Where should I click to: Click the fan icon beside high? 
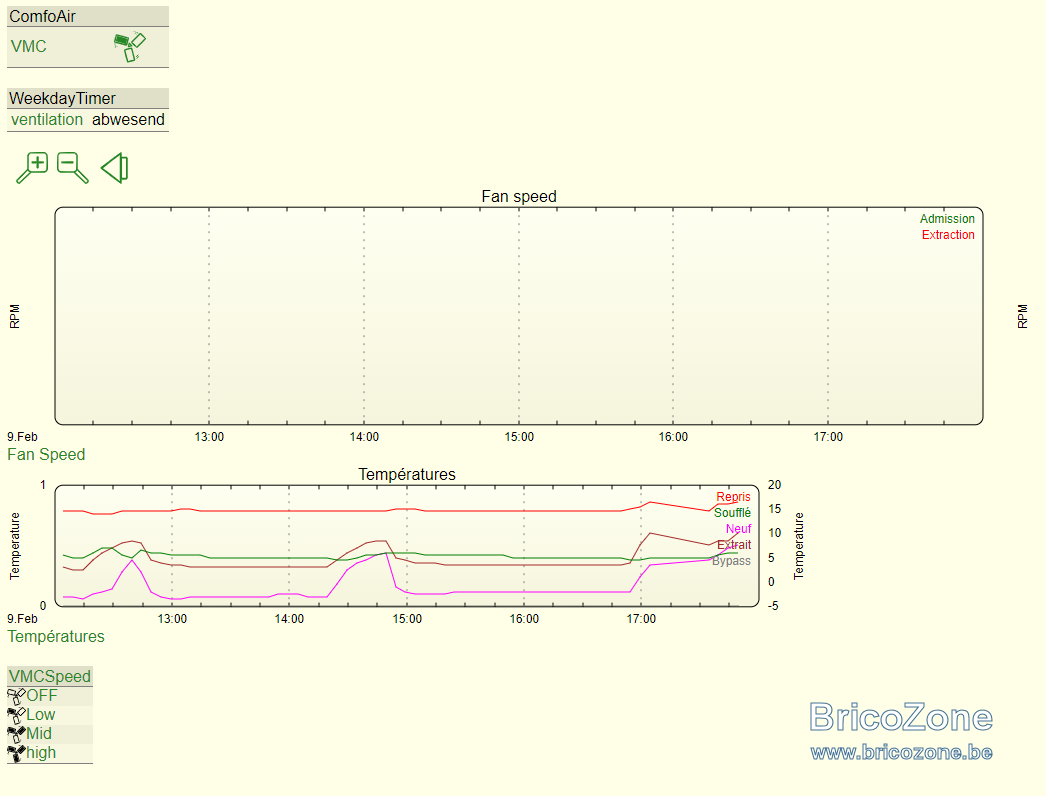point(16,753)
